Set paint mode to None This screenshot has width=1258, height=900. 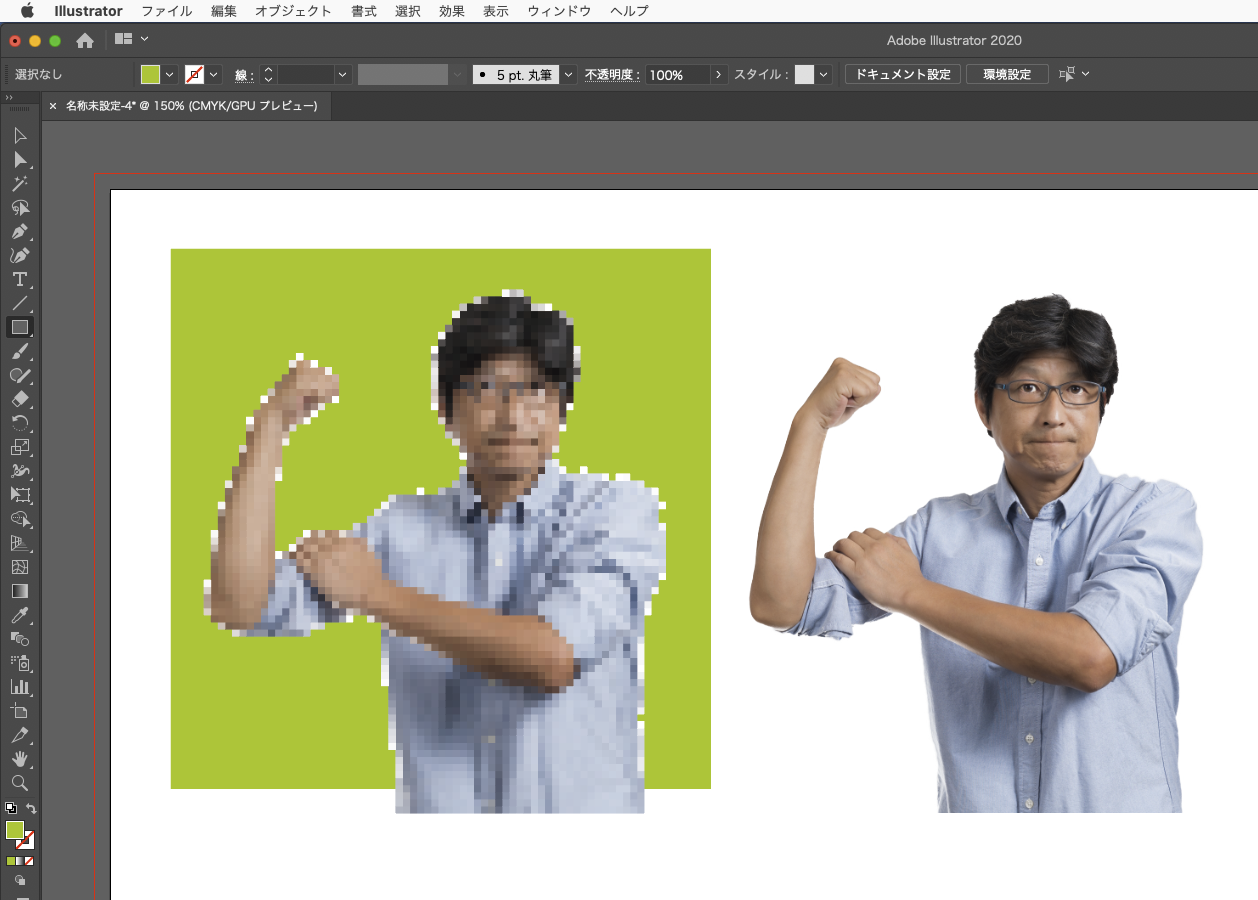[29, 861]
